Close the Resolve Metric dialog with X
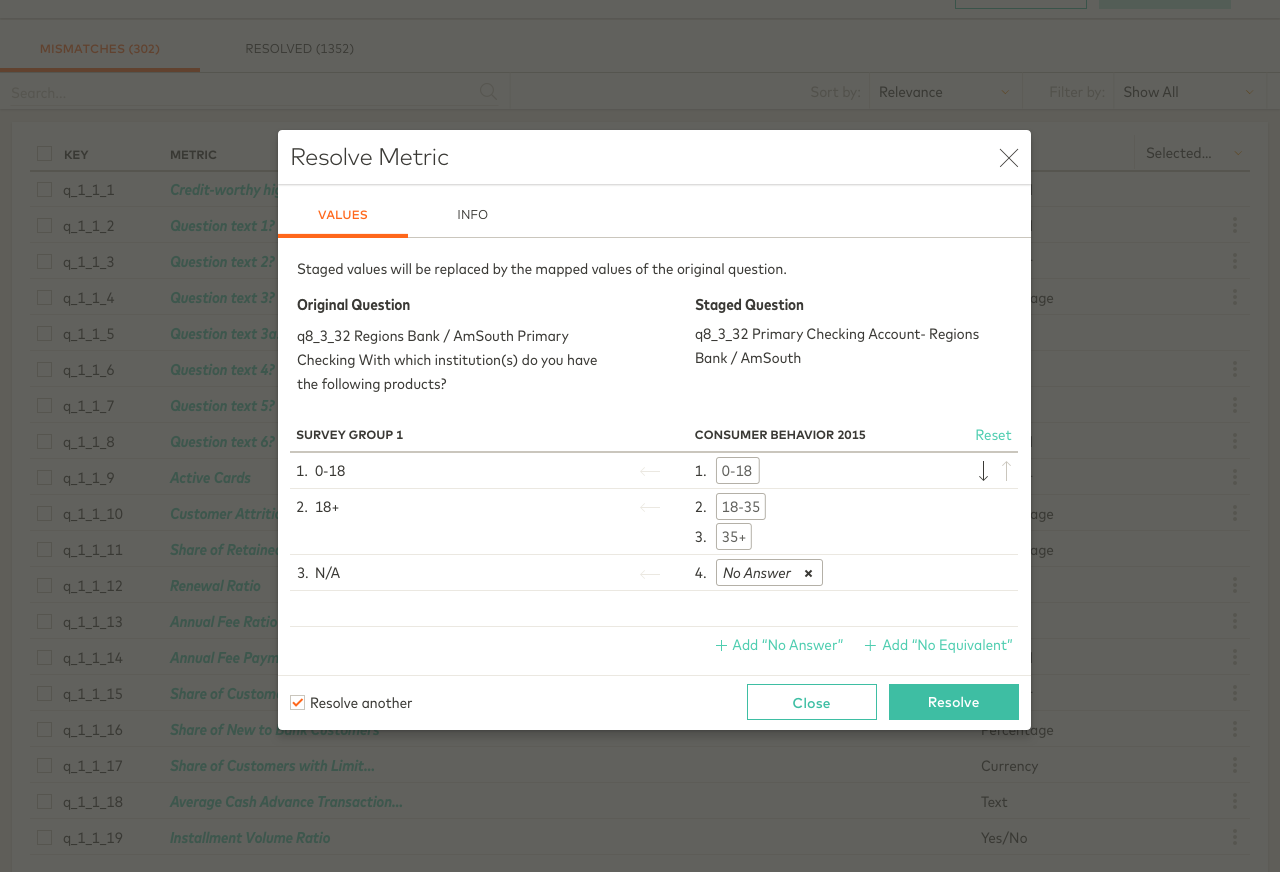Viewport: 1280px width, 872px height. [x=1008, y=158]
